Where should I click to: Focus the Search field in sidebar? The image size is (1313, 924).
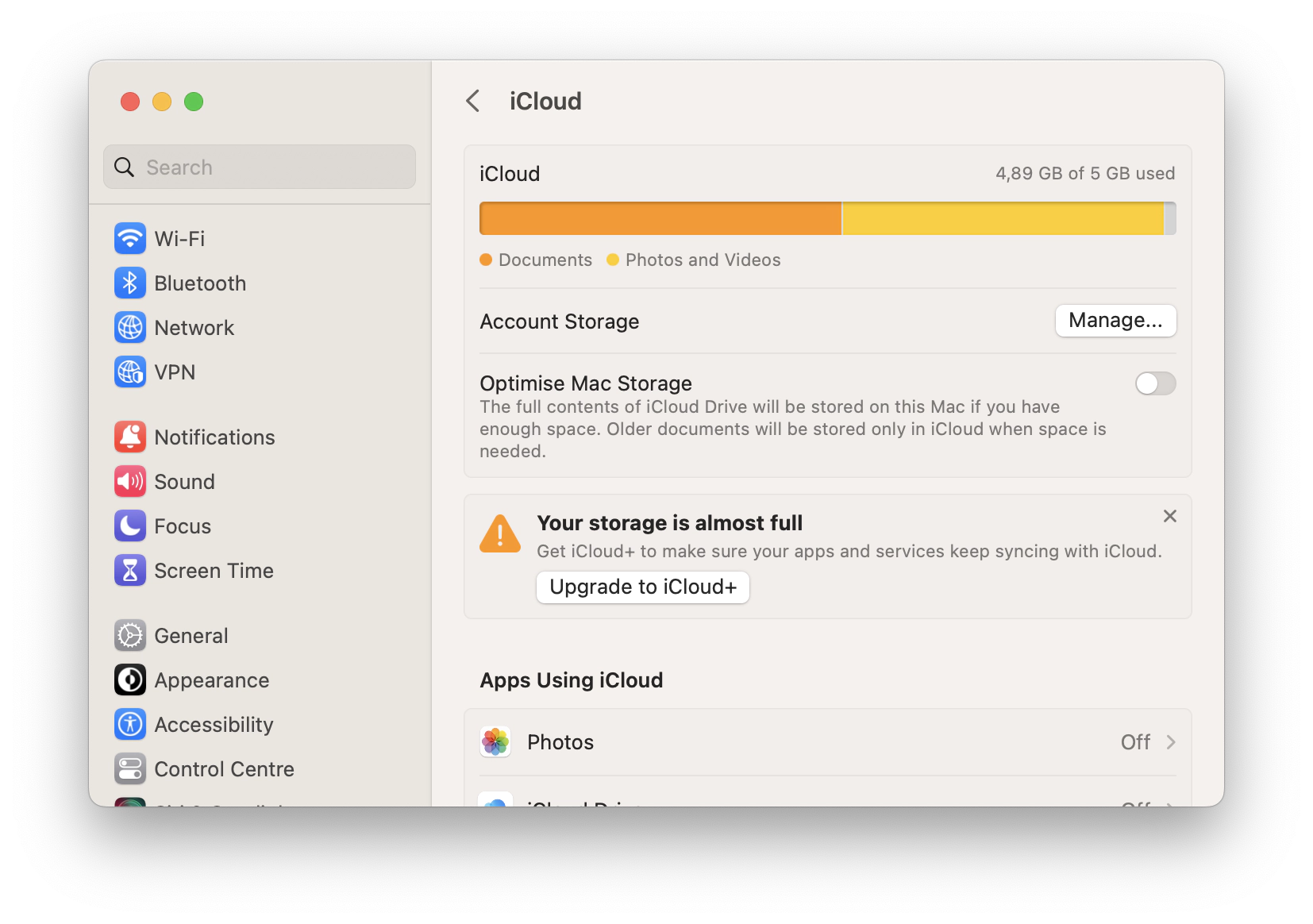(x=260, y=167)
